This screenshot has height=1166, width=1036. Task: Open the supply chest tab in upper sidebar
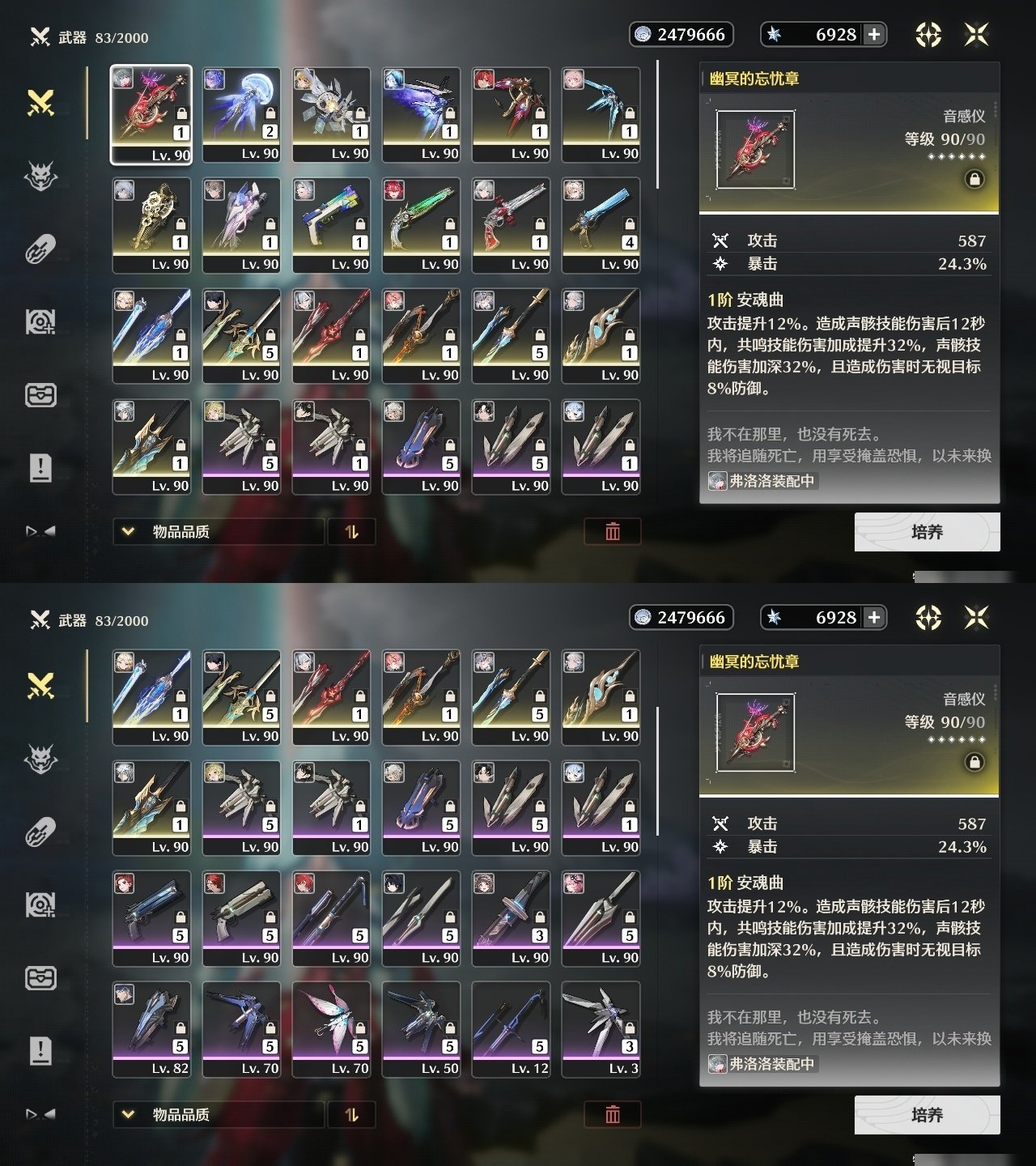coord(40,394)
